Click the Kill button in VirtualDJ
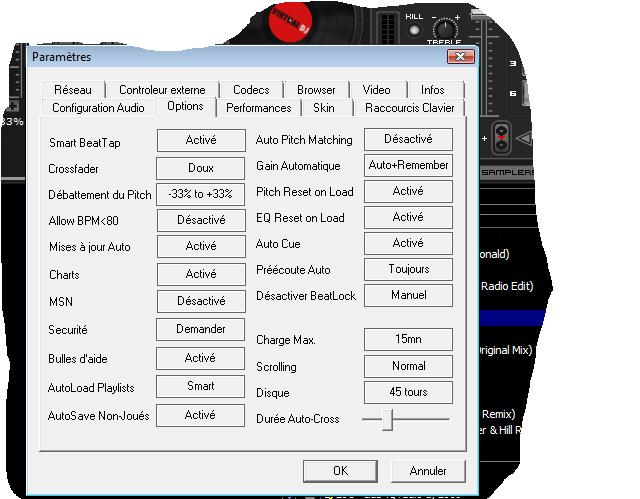The height and width of the screenshot is (499, 640). (x=414, y=30)
